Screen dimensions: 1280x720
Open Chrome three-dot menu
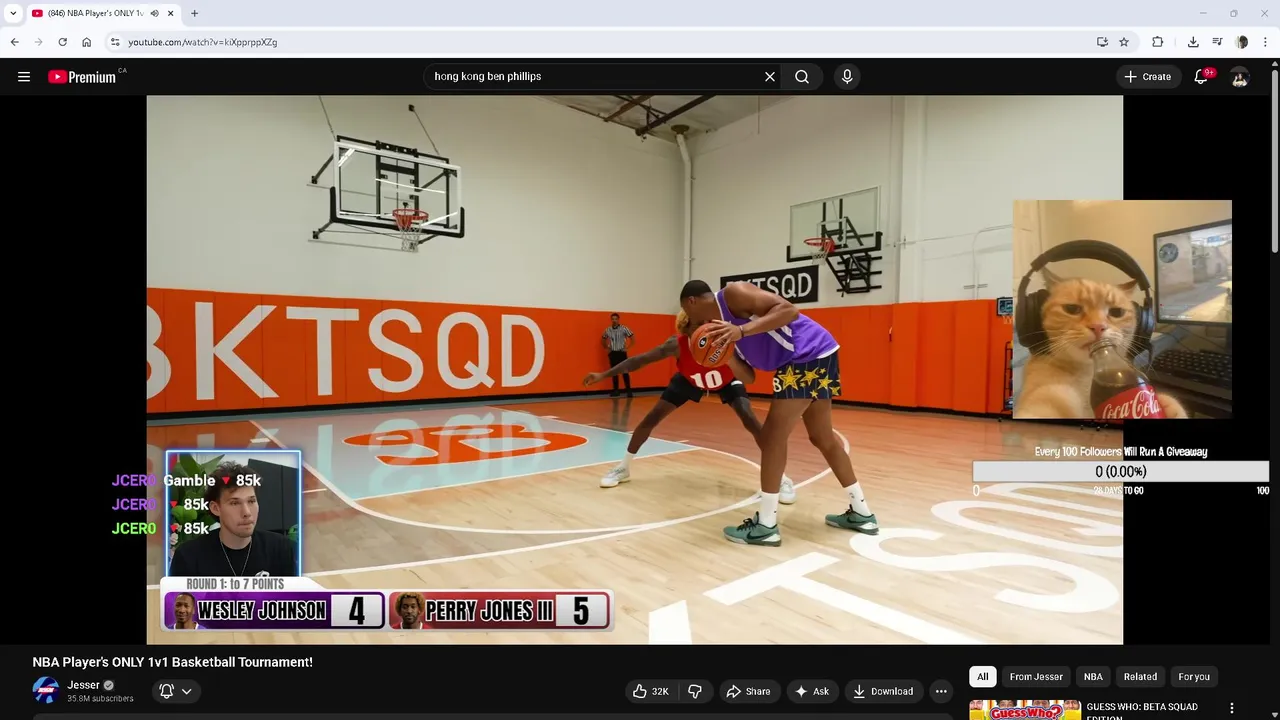pos(1266,42)
